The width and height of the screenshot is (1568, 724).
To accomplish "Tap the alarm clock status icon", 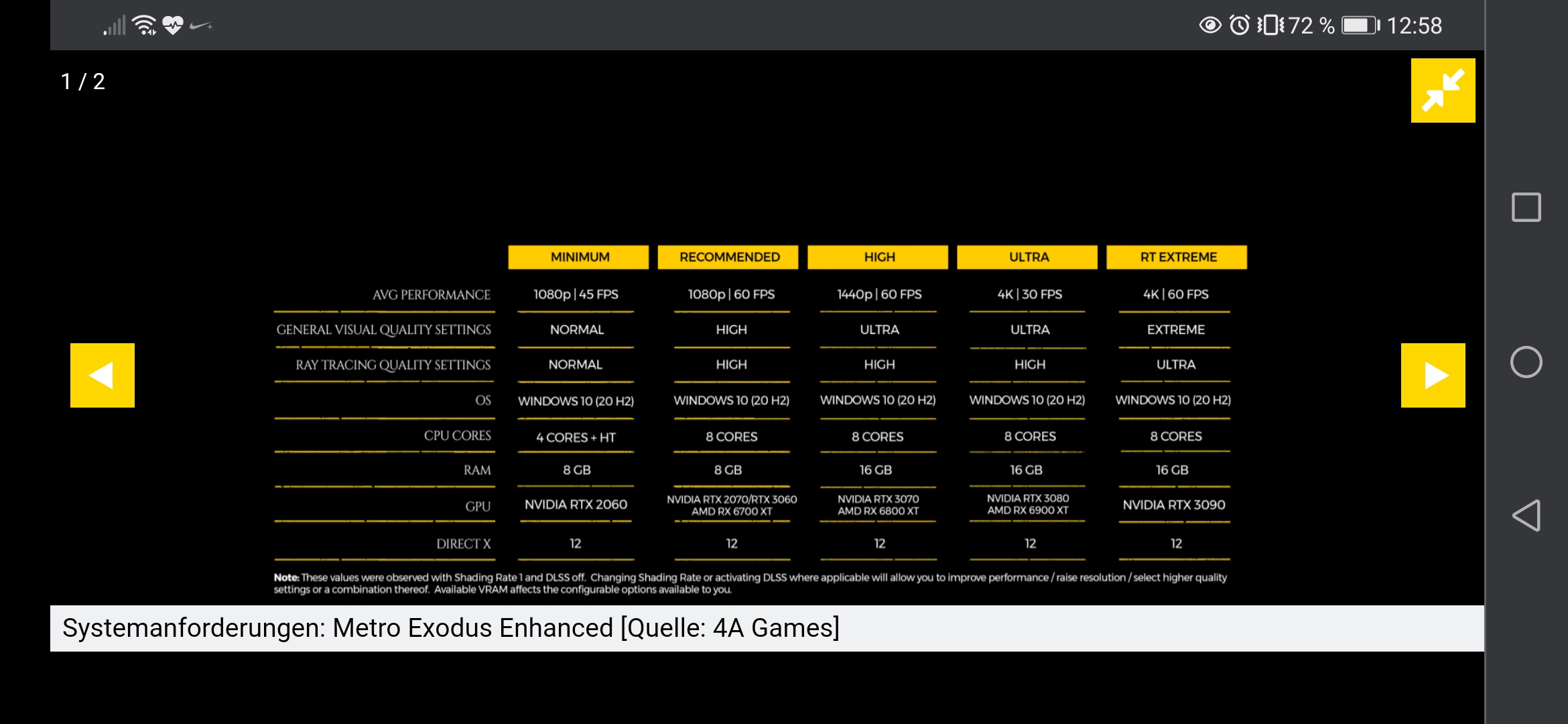I will point(1239,25).
